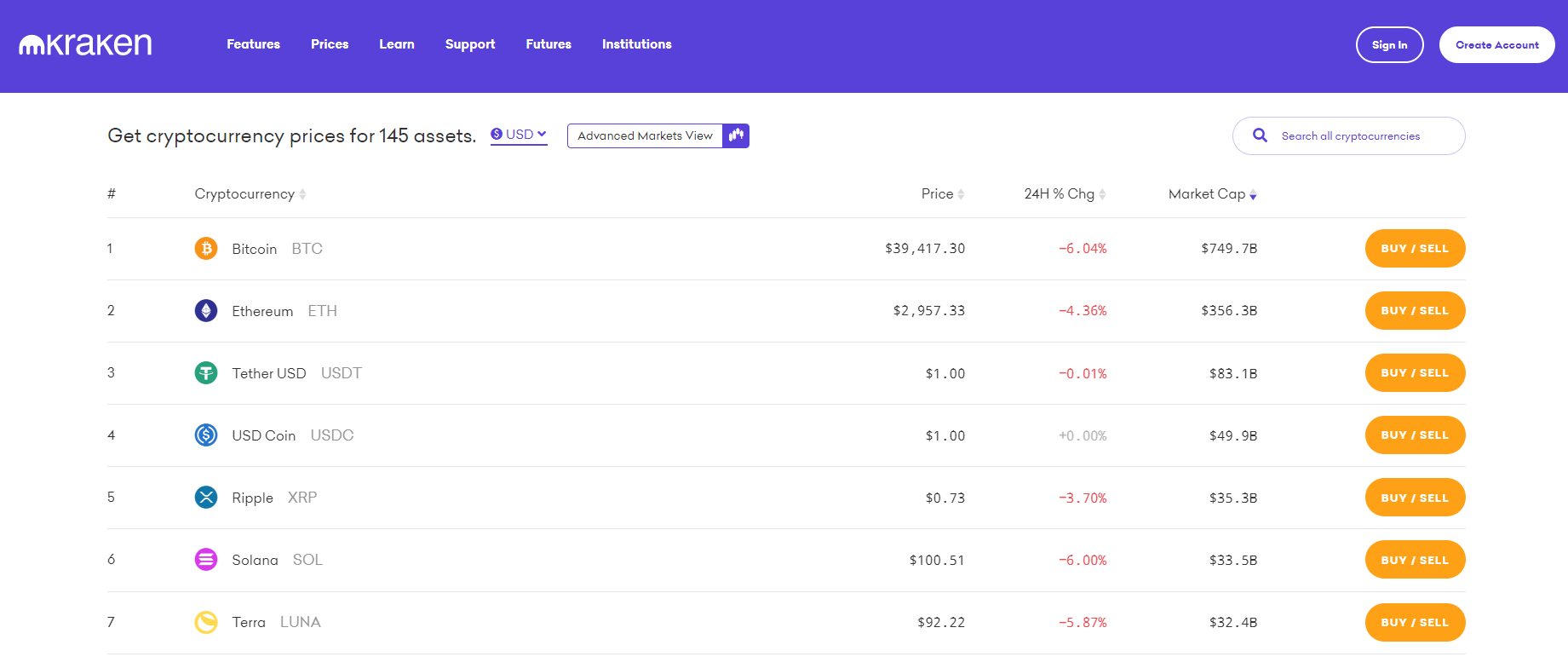Image resolution: width=1568 pixels, height=668 pixels.
Task: Click Terra market cap $32.4B
Action: click(1233, 622)
